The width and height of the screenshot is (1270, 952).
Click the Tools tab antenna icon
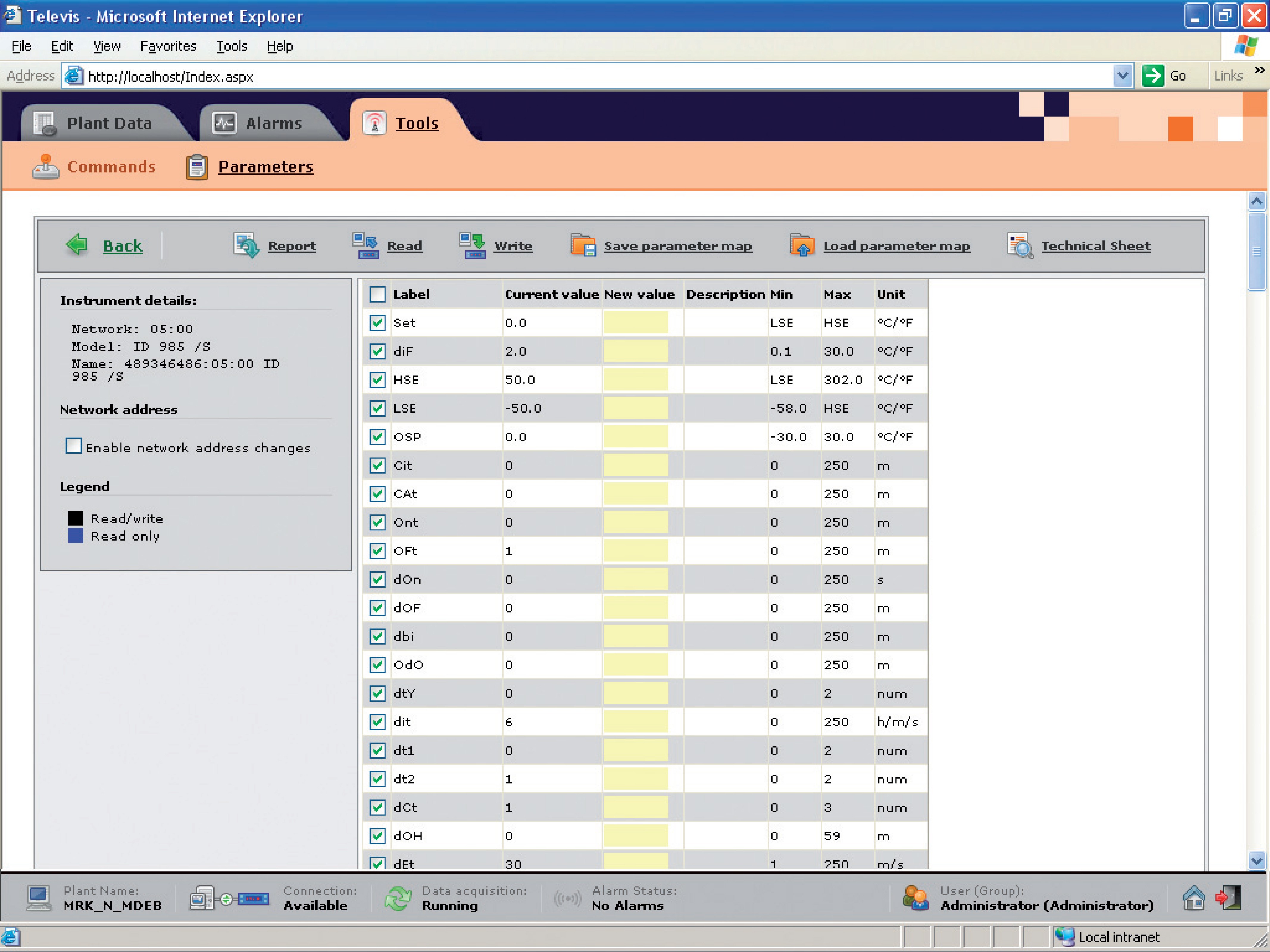tap(375, 123)
